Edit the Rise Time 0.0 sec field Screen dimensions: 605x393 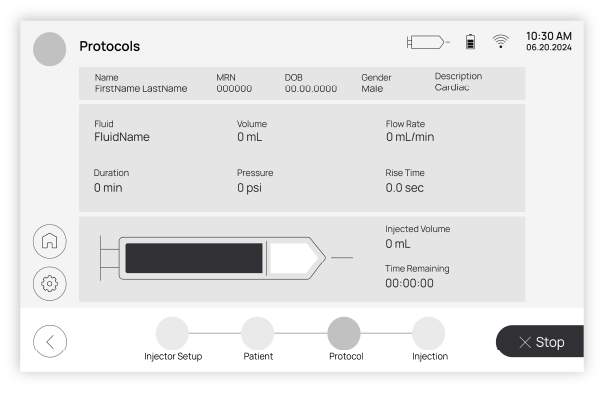tap(405, 188)
